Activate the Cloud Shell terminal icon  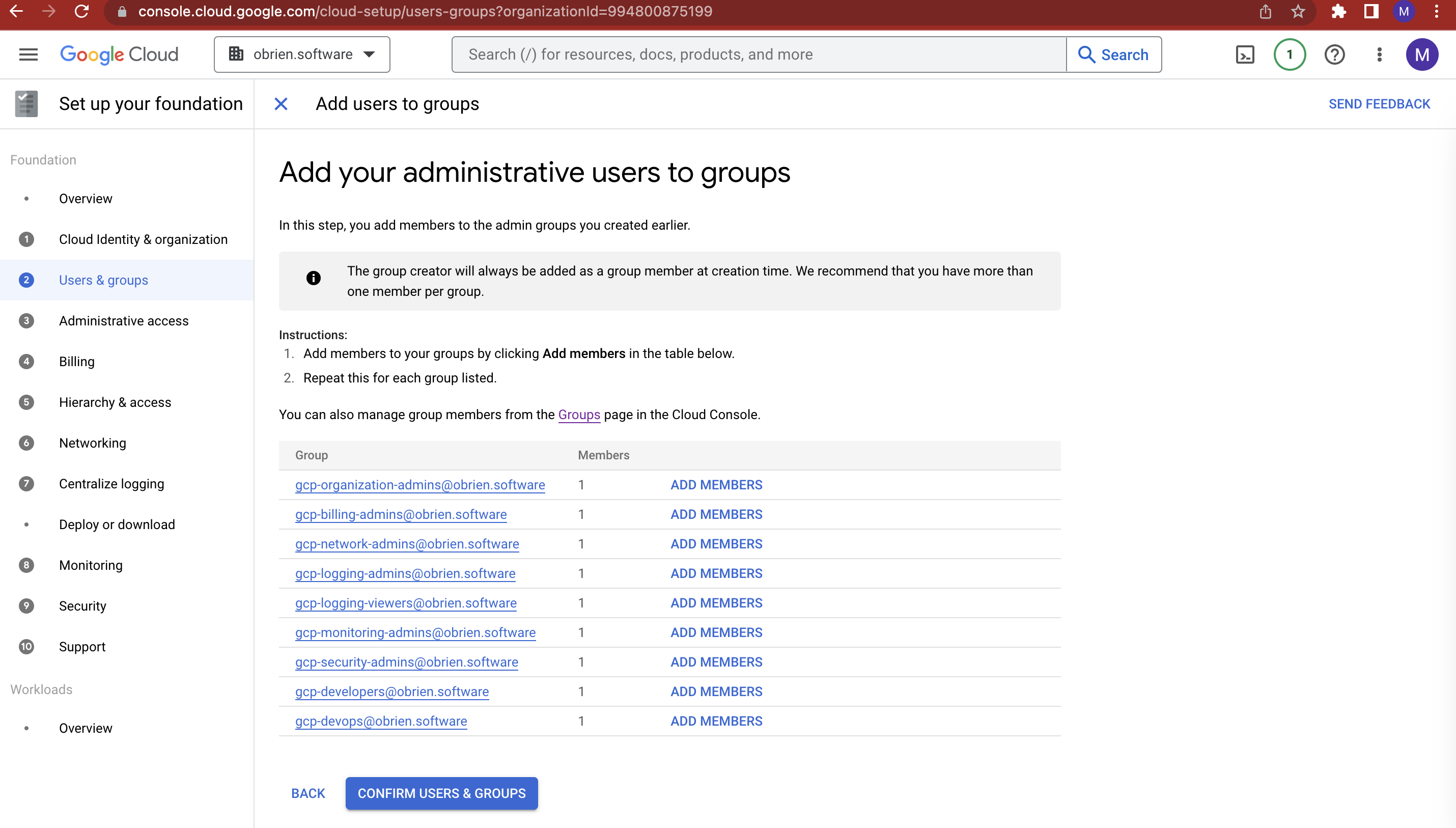click(x=1245, y=54)
